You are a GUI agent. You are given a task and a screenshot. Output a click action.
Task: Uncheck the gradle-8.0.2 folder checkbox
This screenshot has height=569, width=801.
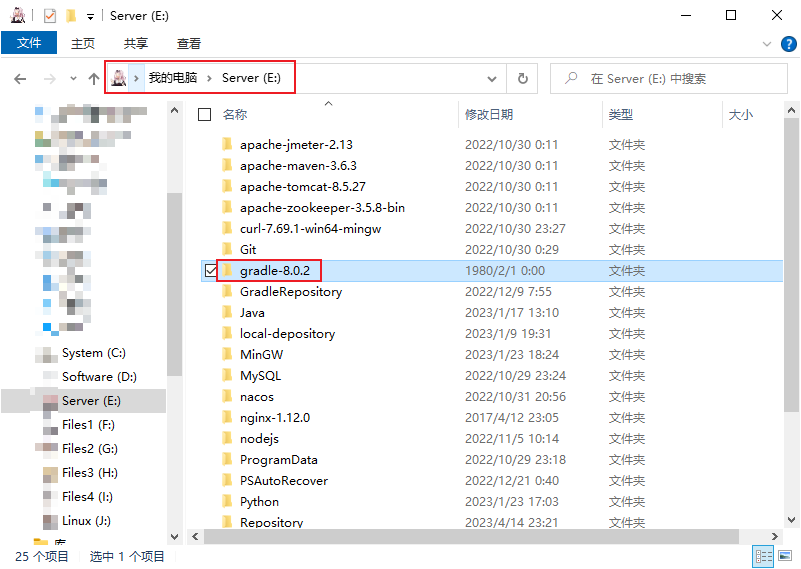point(207,270)
